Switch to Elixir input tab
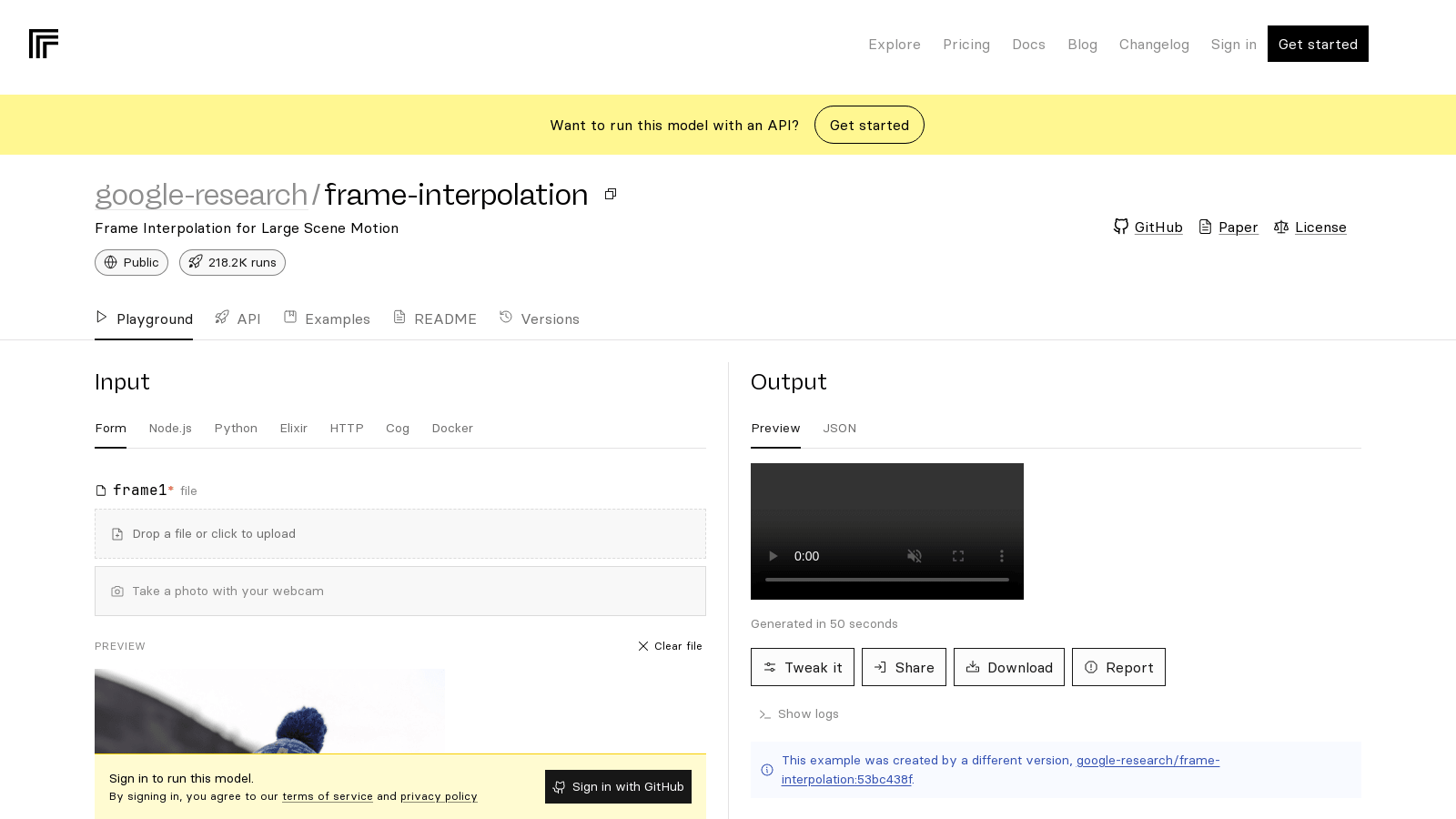 point(293,429)
